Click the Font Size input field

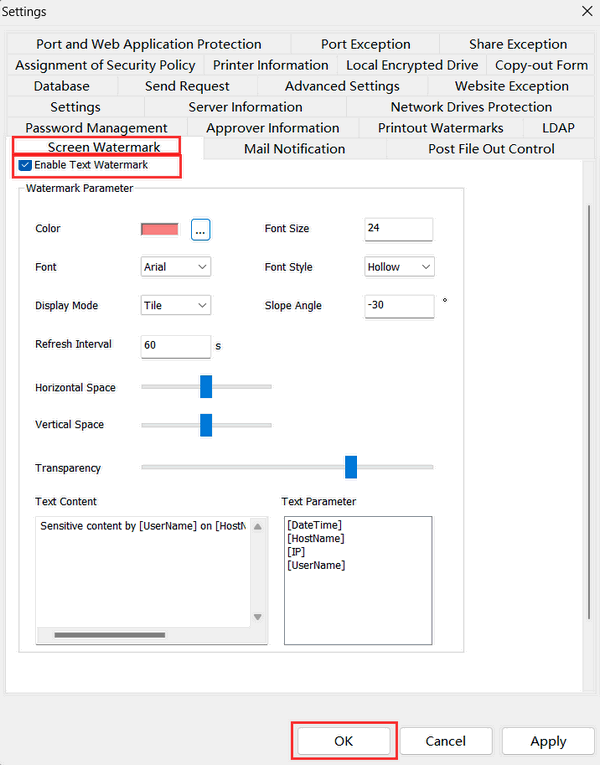398,229
